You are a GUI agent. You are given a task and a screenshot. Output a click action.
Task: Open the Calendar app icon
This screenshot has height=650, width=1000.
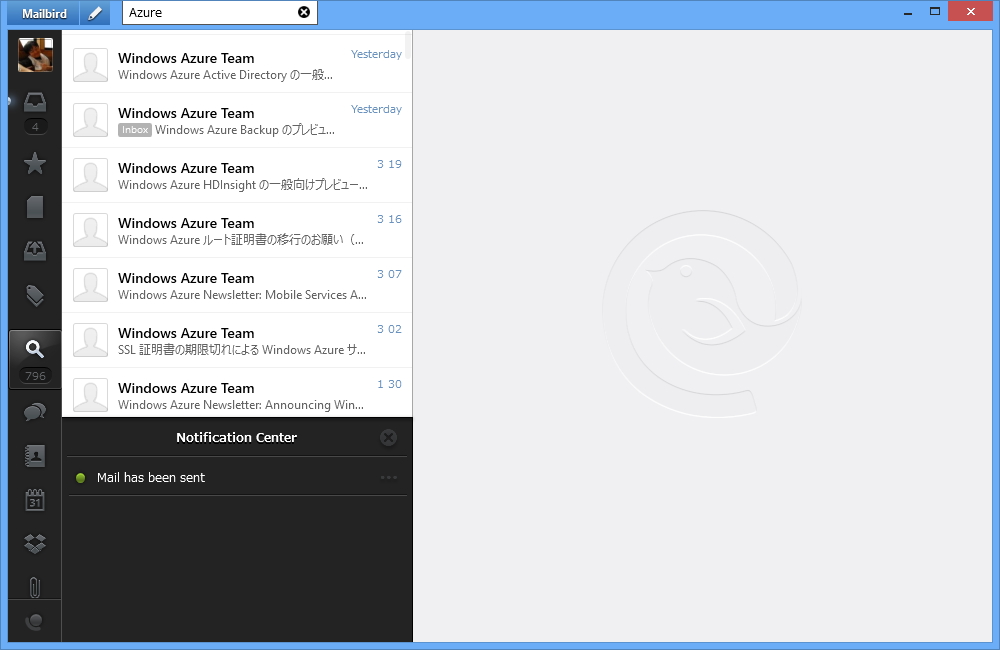tap(35, 500)
